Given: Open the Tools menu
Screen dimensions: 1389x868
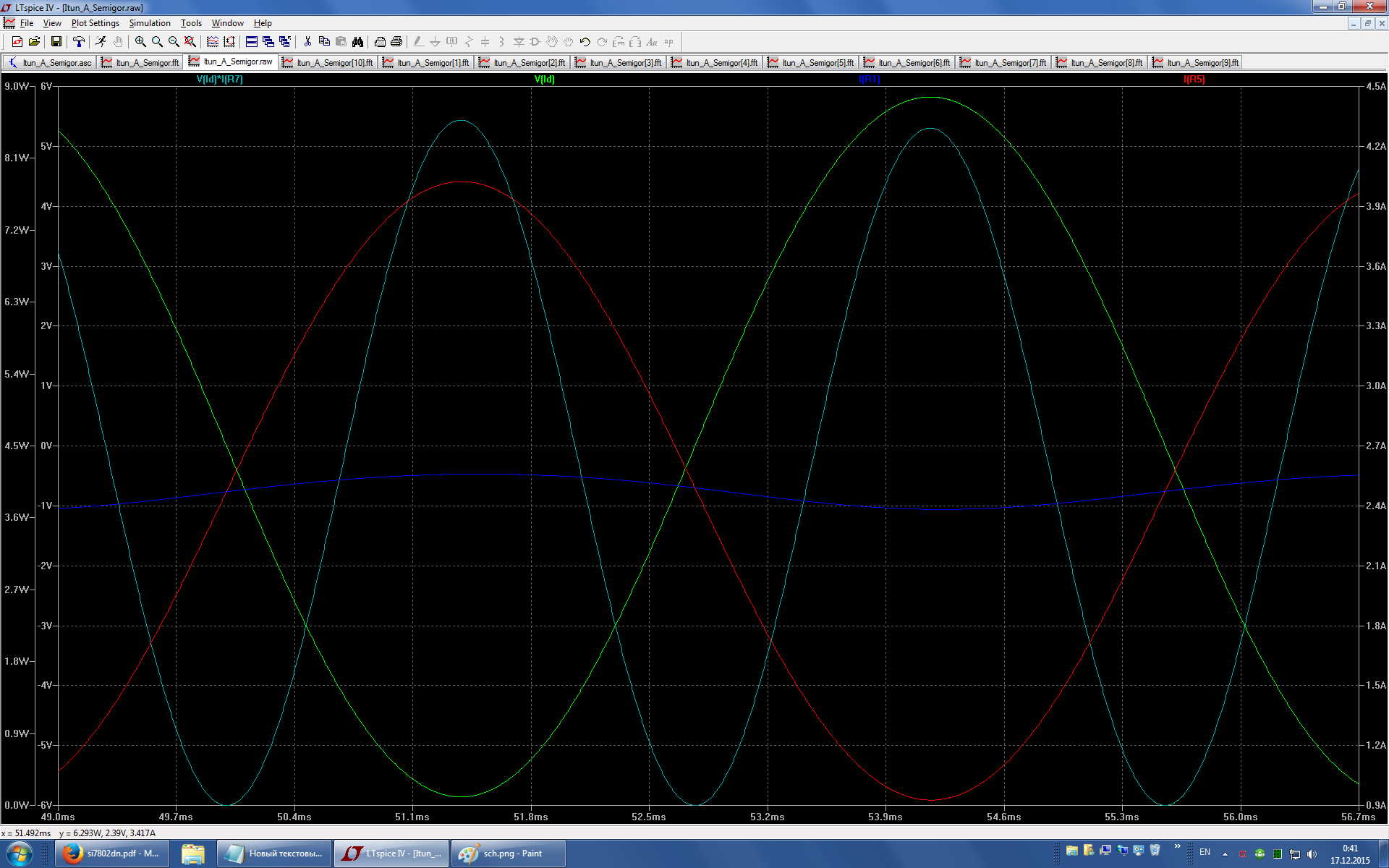Looking at the screenshot, I should click(191, 23).
